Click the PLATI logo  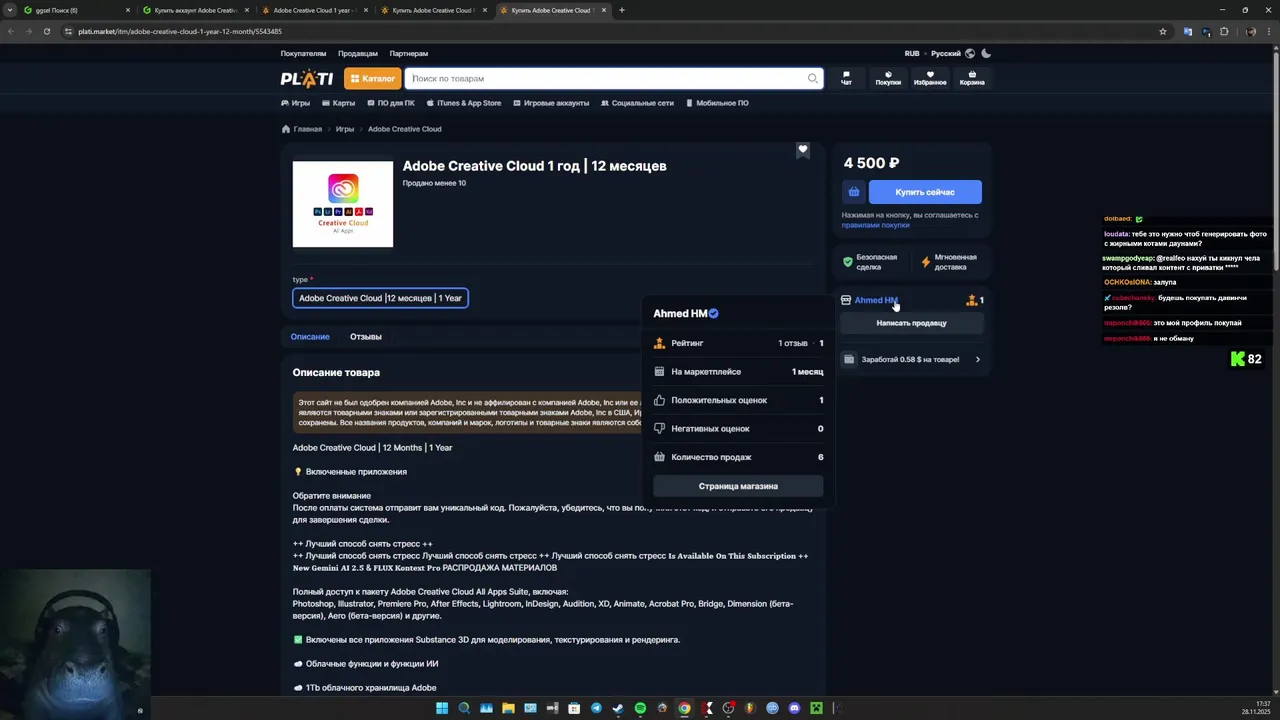306,78
